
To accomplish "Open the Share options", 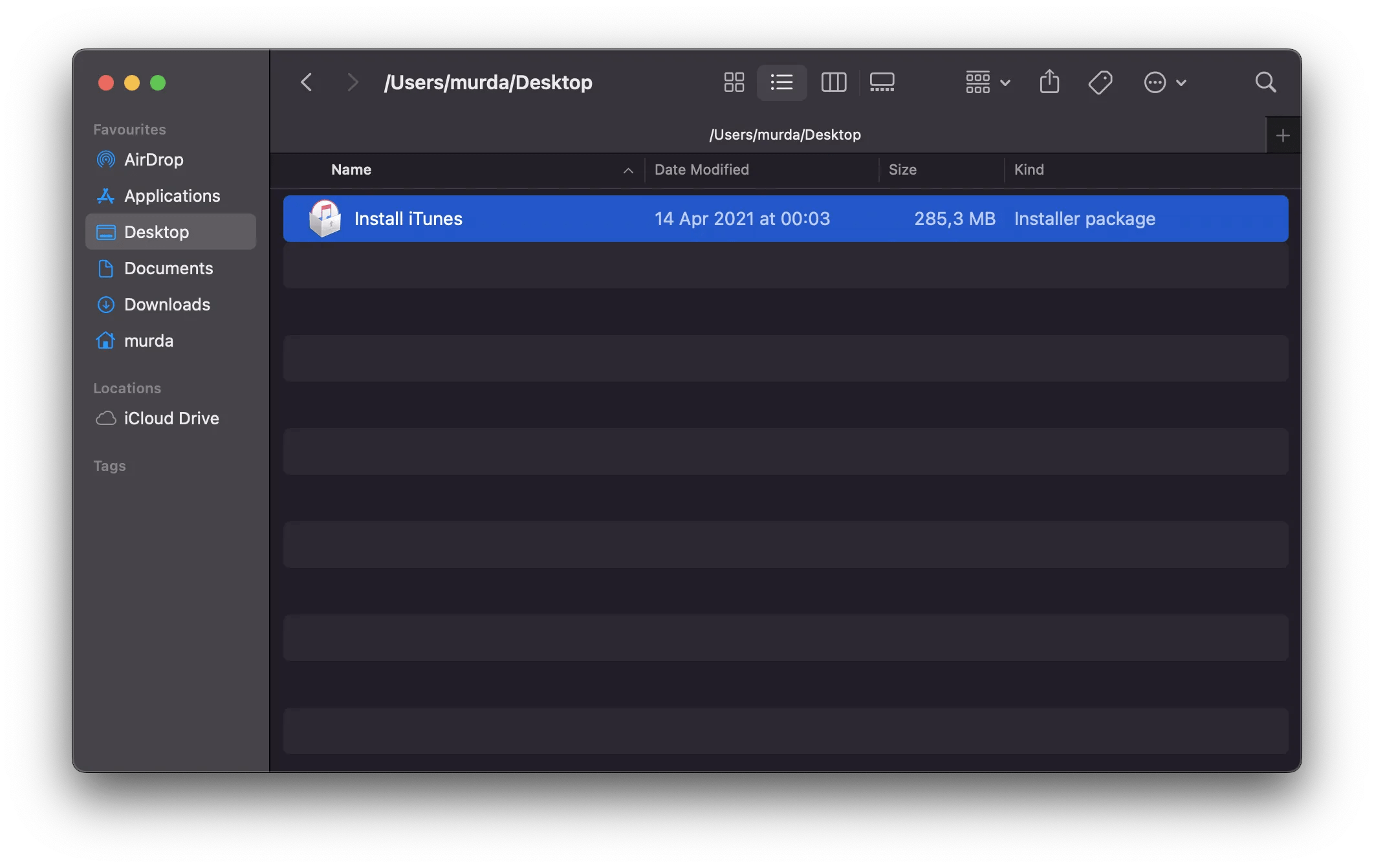I will [1049, 82].
